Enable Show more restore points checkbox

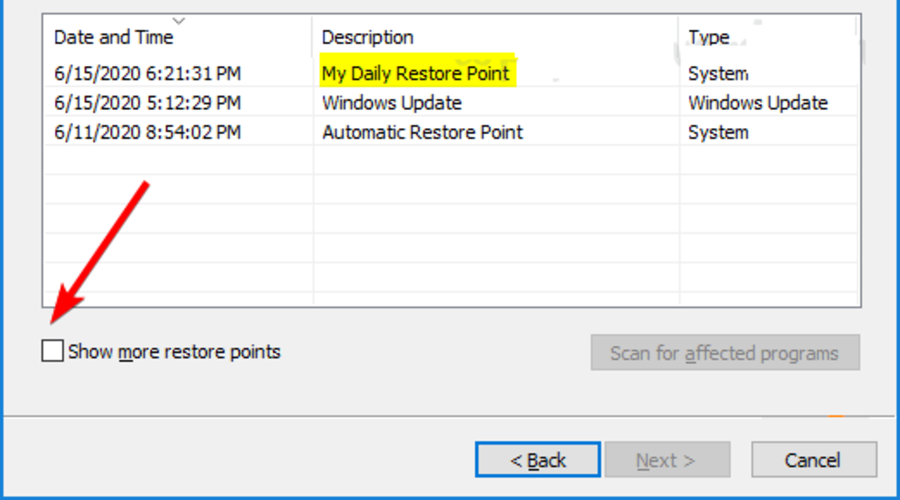click(52, 351)
